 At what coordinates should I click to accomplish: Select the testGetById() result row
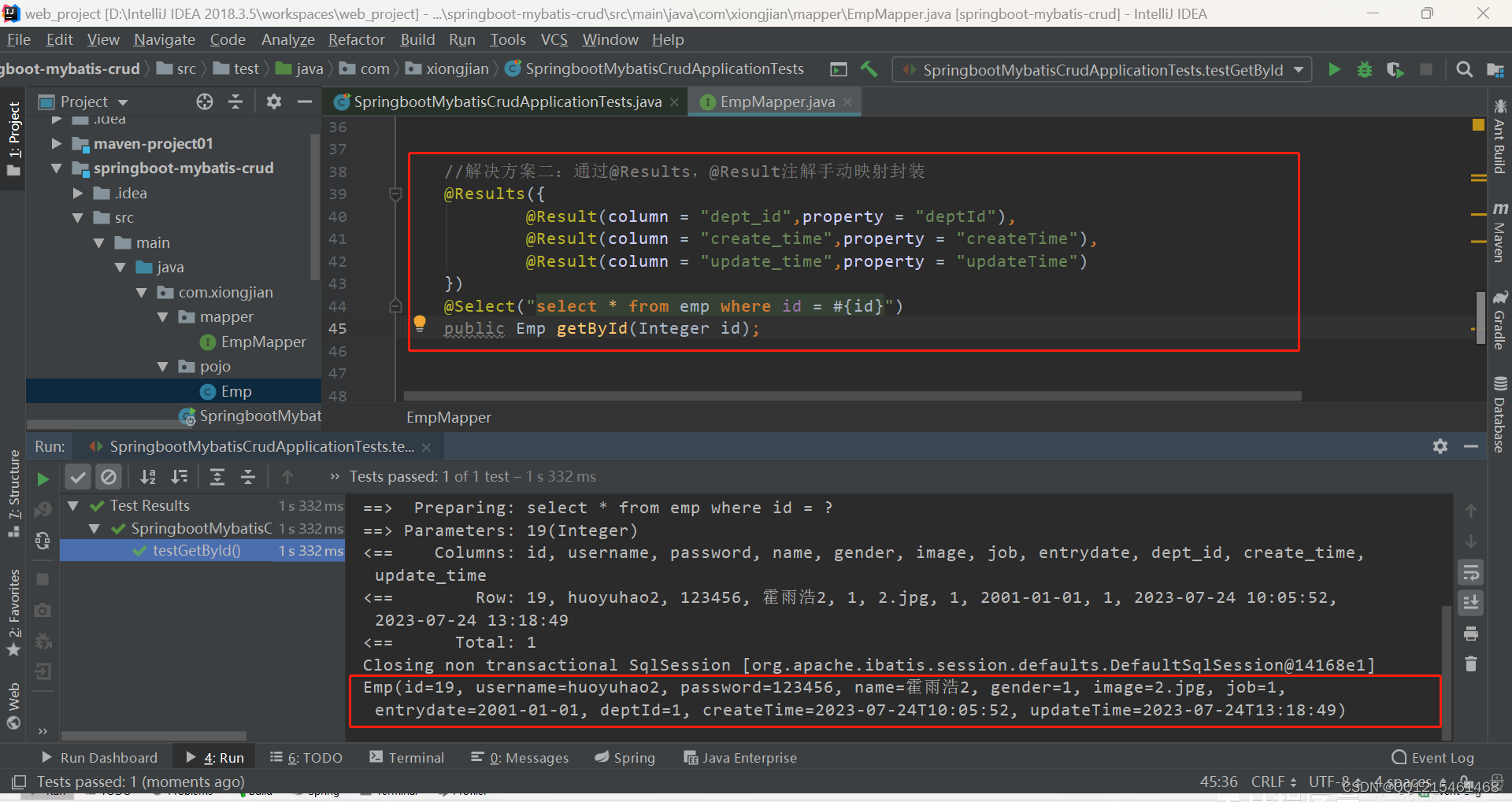click(x=202, y=551)
